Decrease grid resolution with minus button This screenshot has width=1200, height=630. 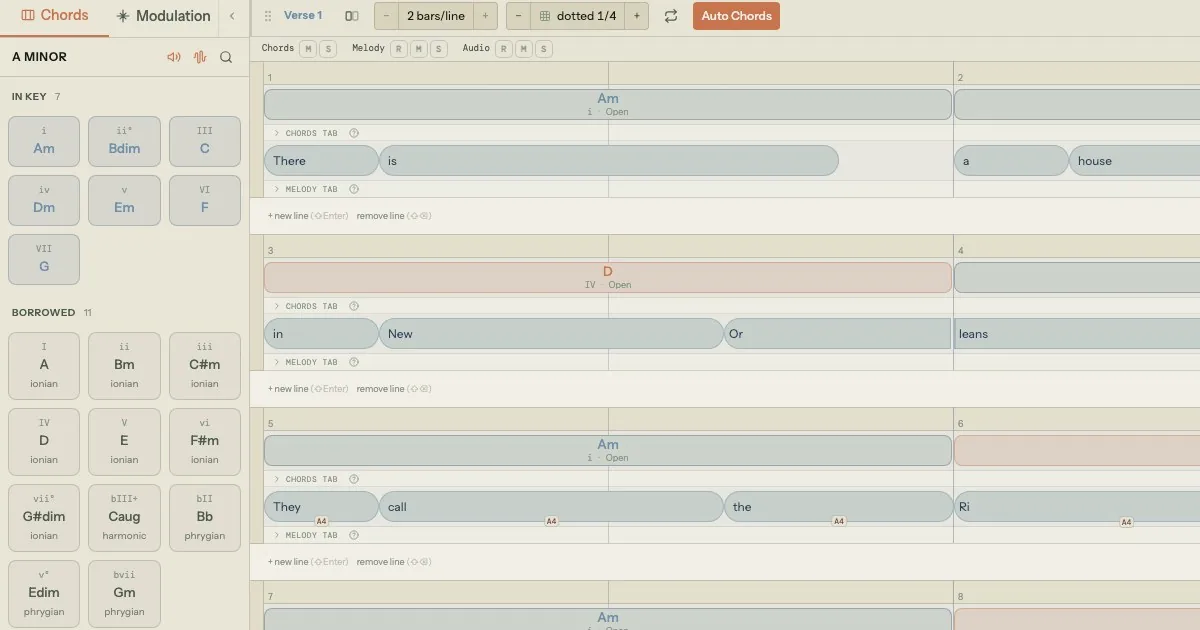(518, 16)
